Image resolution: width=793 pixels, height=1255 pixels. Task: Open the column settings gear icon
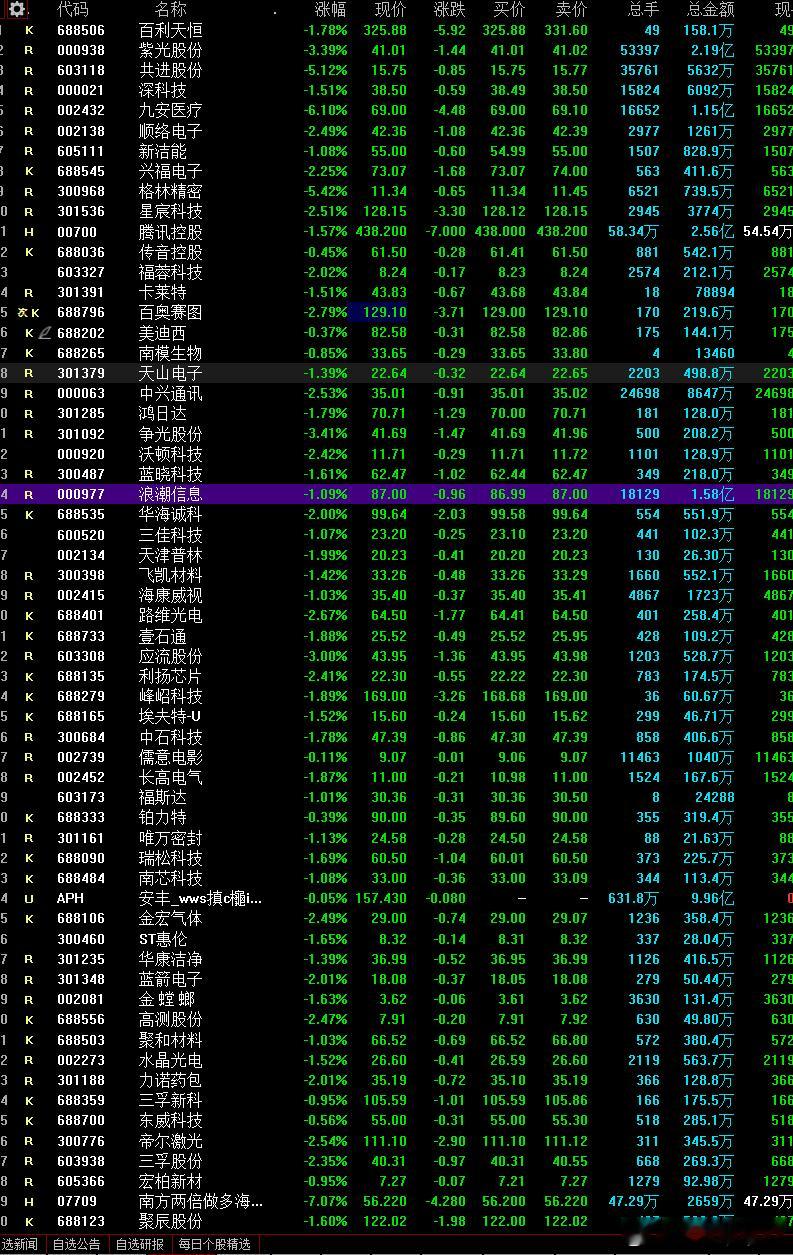[x=17, y=10]
